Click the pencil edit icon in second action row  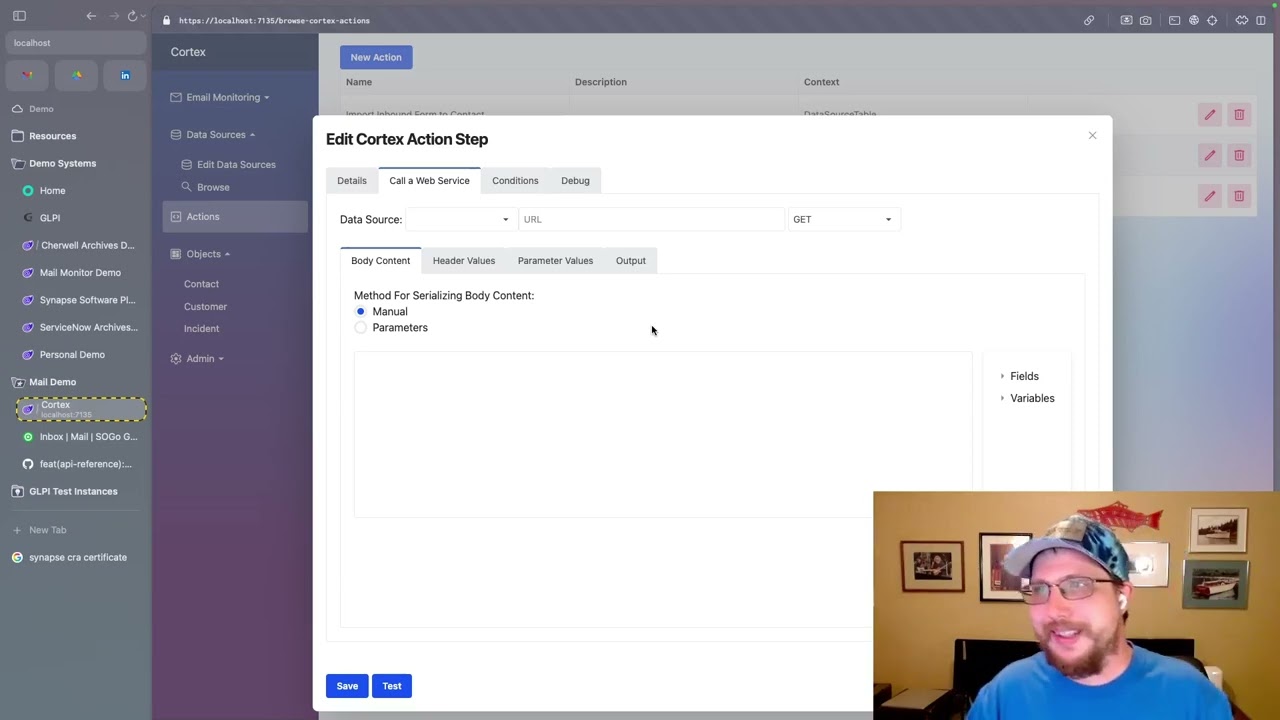coord(1210,155)
